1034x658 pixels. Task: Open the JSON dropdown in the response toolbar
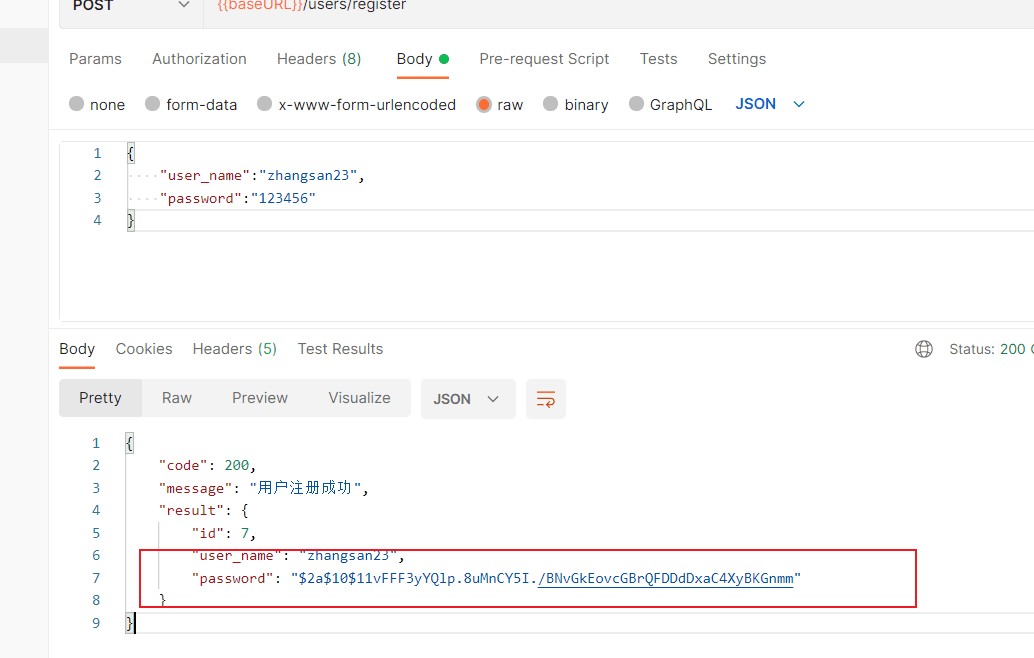[468, 397]
